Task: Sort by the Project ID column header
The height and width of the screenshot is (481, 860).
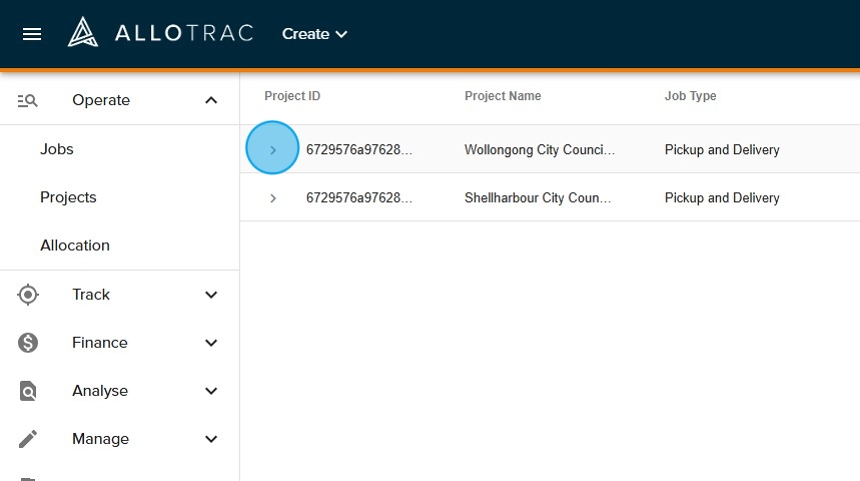Action: tap(292, 96)
